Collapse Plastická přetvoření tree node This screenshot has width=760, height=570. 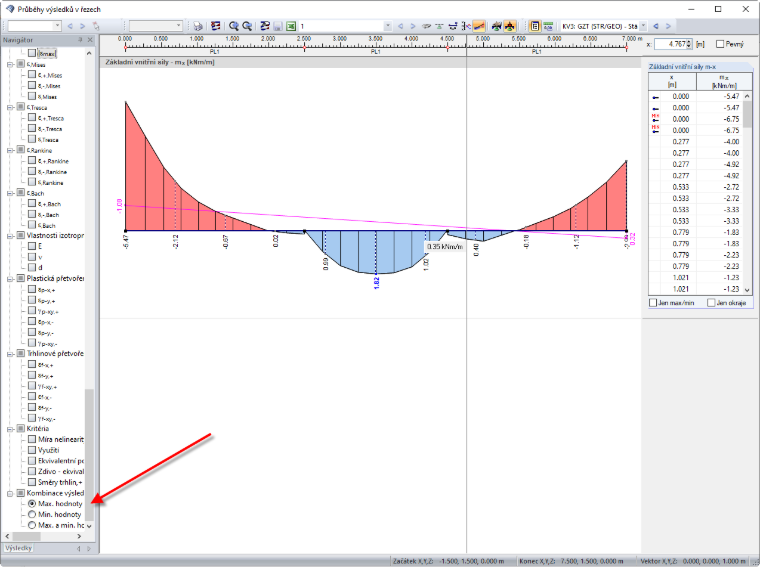click(10, 279)
